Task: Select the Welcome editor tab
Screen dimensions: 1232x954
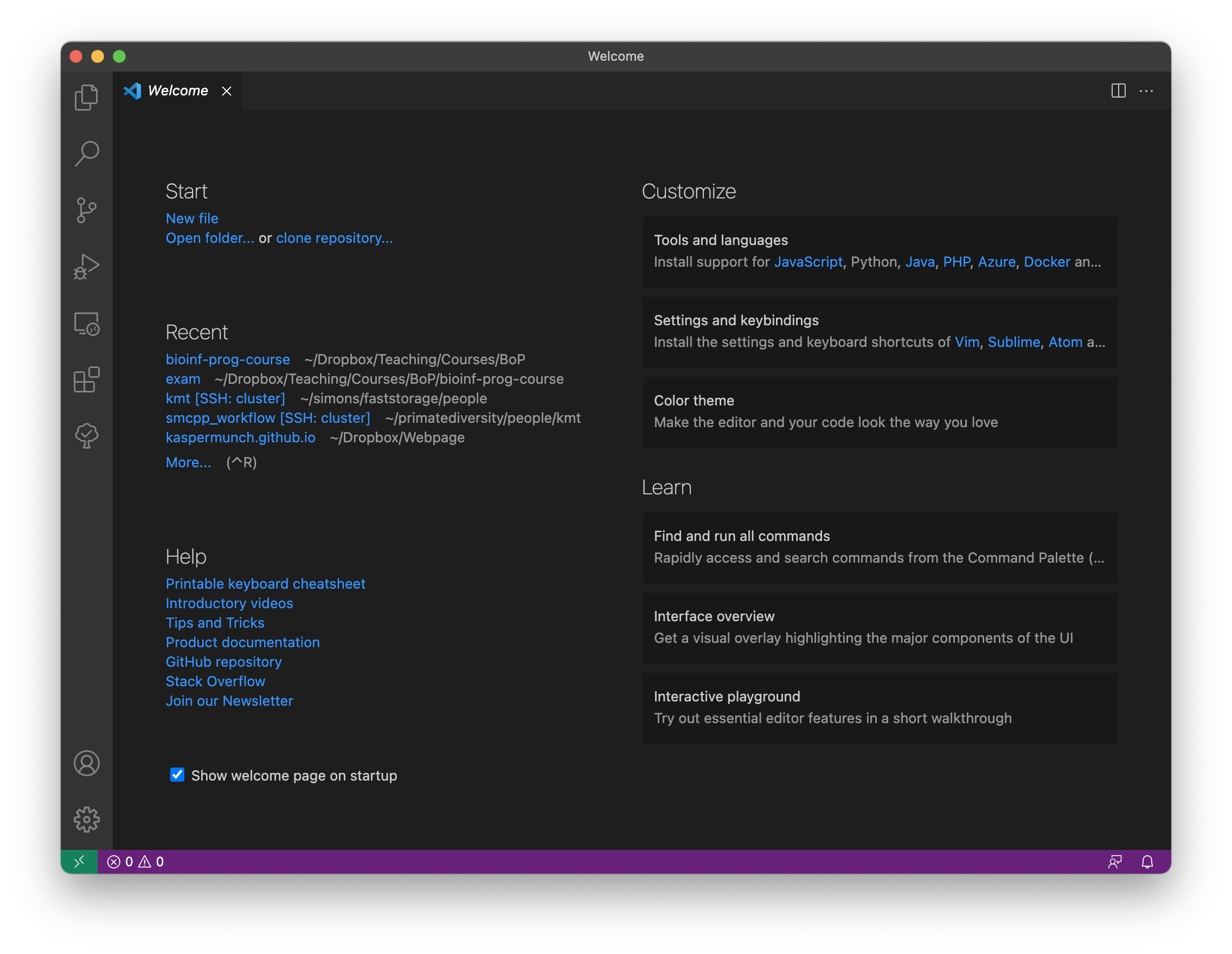Action: [x=177, y=91]
